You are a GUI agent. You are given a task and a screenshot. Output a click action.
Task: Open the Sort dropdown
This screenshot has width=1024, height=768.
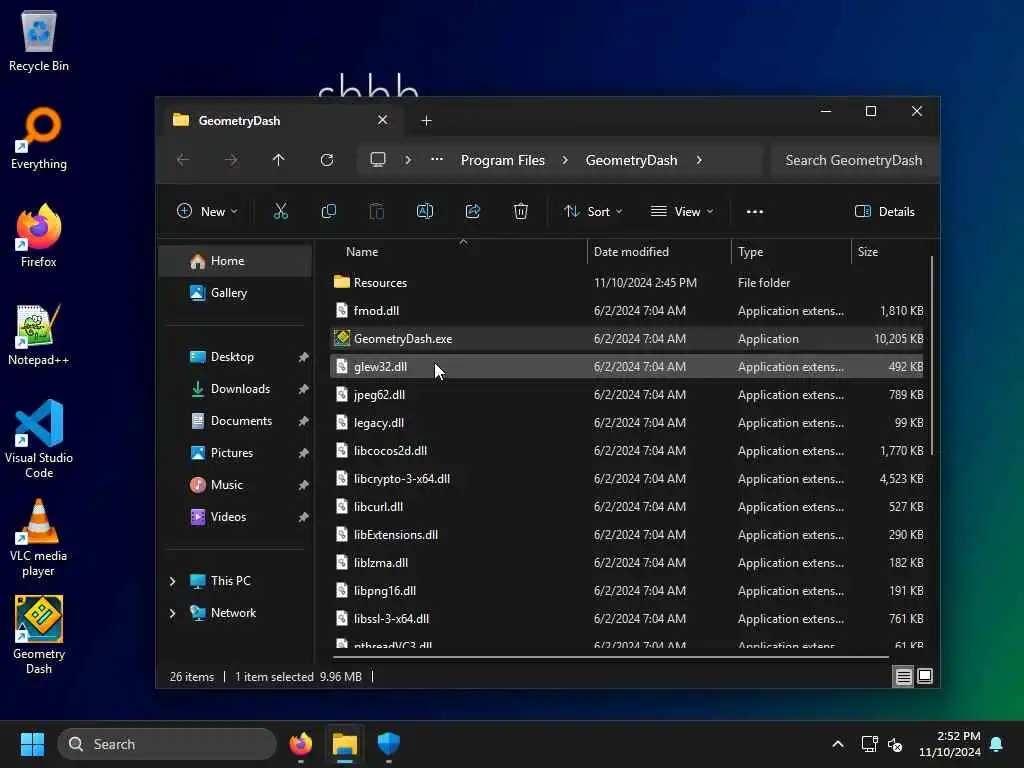(x=594, y=212)
